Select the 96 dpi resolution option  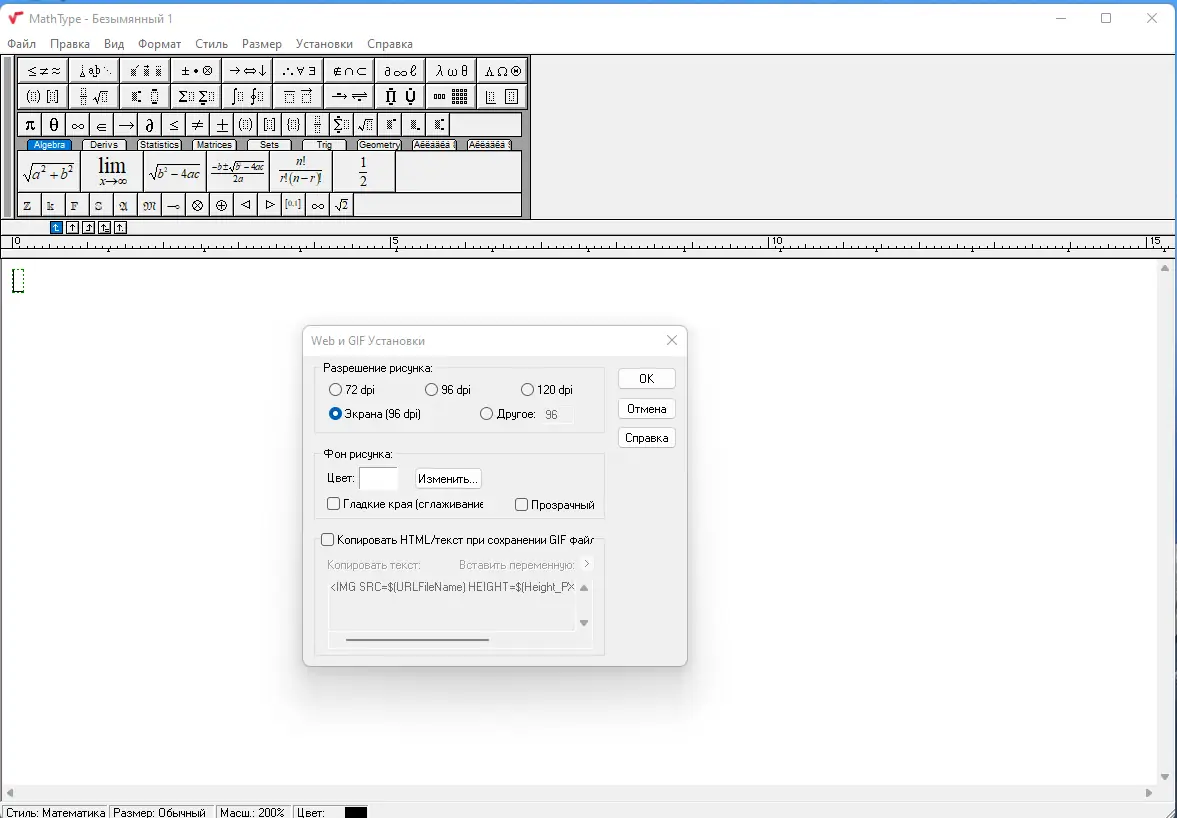[x=432, y=389]
